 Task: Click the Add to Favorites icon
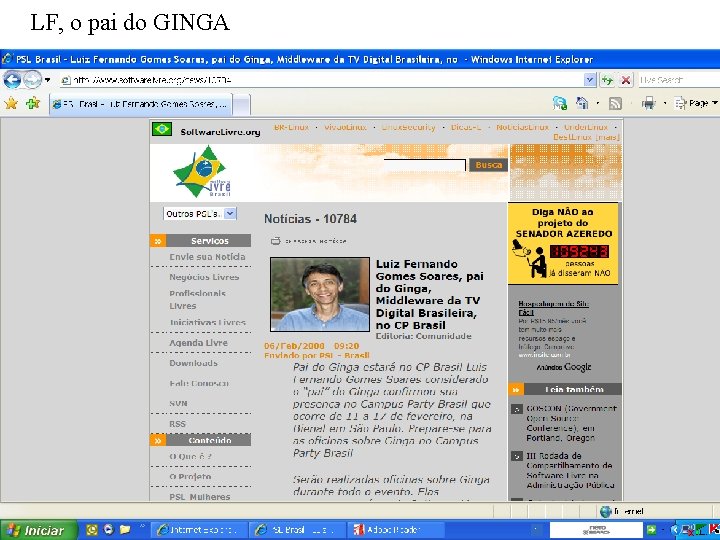coord(33,103)
